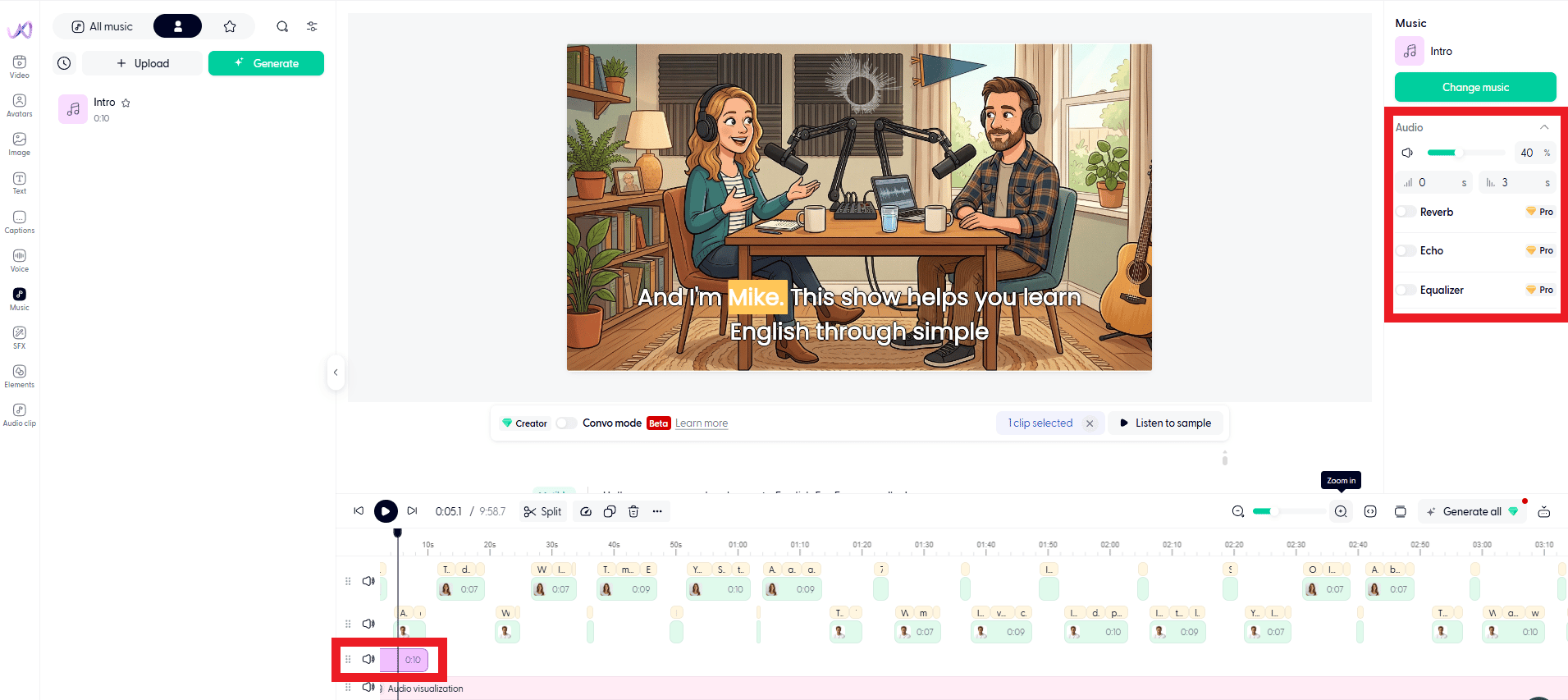The image size is (1568, 700).
Task: Enable the Equalizer effect
Action: point(1406,290)
